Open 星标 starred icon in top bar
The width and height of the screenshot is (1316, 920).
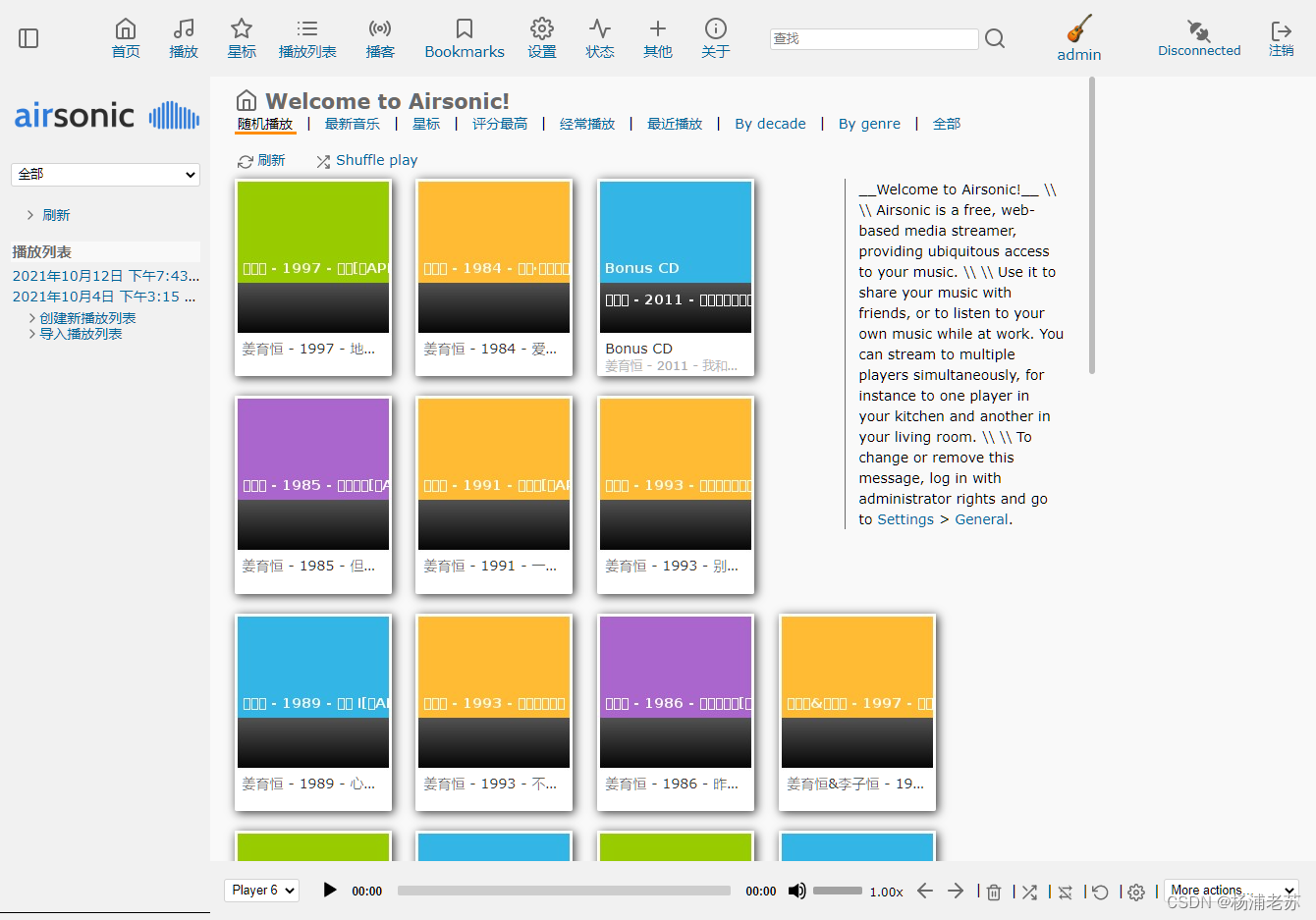(242, 29)
